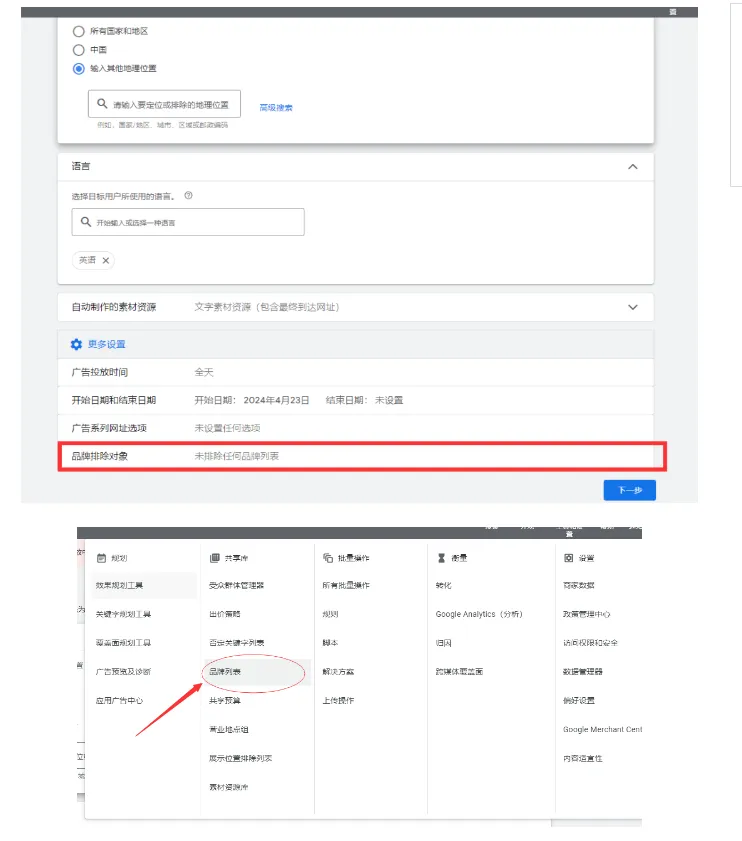Open Google Analytics（分析）

479,614
